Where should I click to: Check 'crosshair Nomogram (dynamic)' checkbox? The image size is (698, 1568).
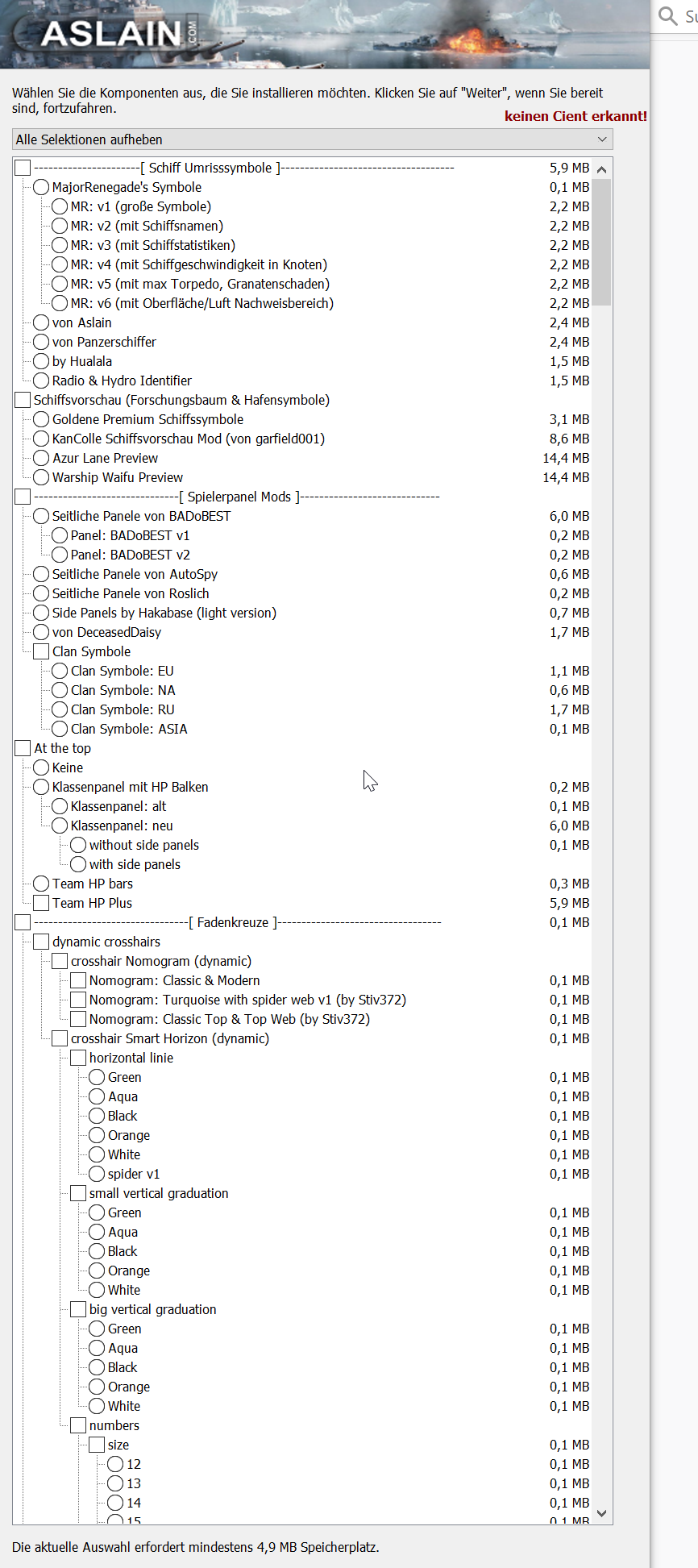(60, 961)
